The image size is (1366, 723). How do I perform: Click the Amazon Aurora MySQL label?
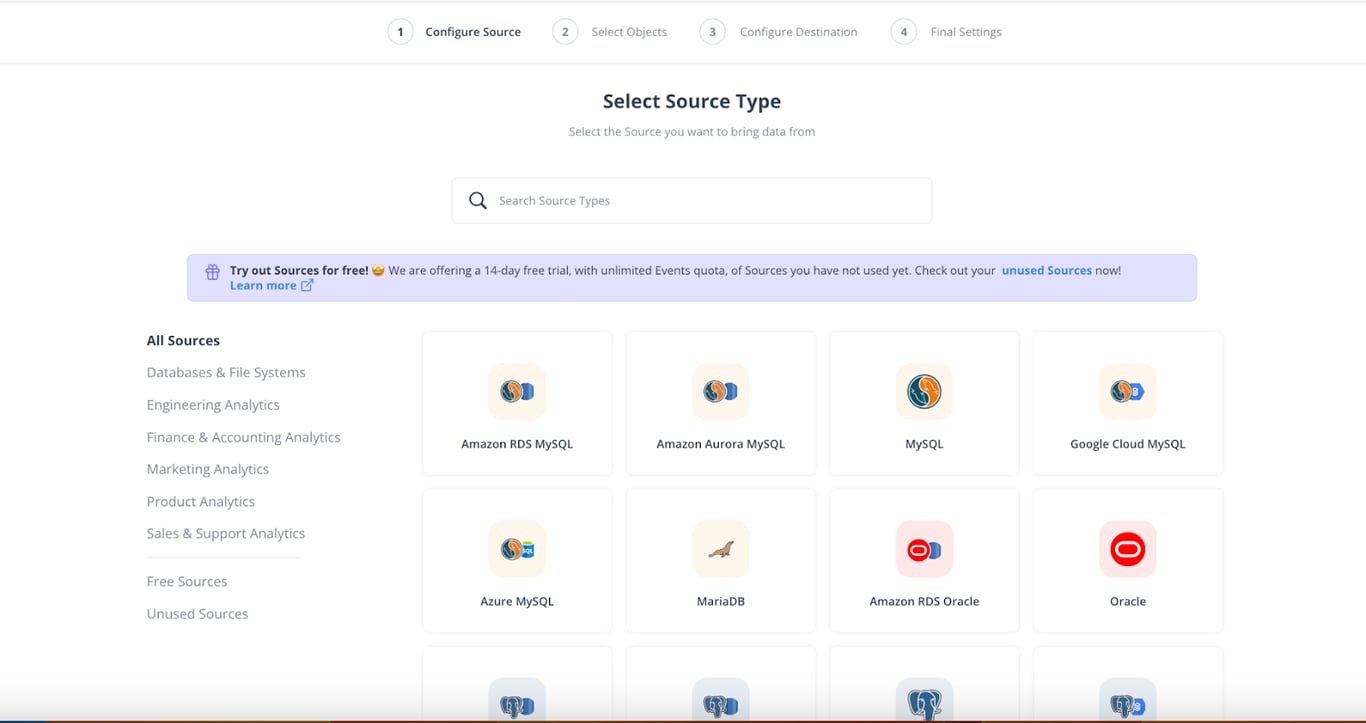pos(720,444)
